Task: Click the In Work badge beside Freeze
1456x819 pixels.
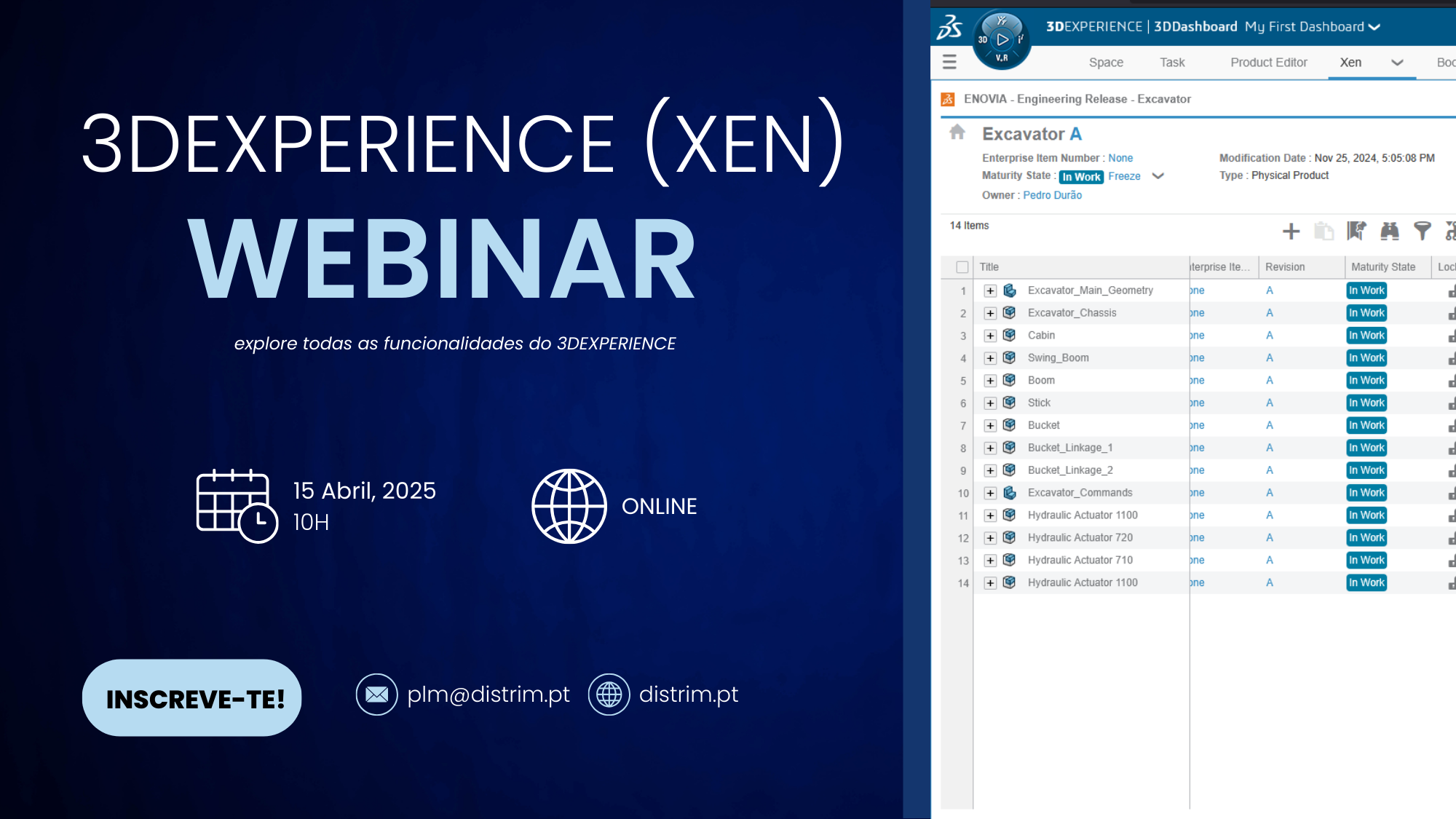Action: coord(1082,177)
